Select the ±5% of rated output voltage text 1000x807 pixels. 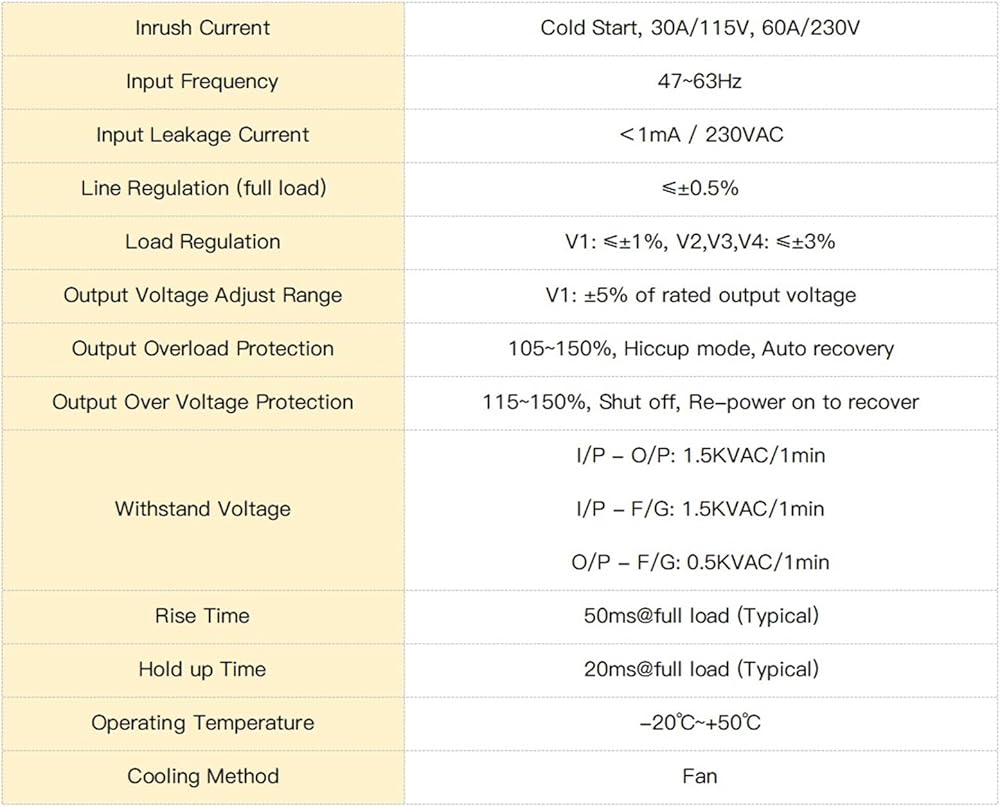pyautogui.click(x=720, y=295)
